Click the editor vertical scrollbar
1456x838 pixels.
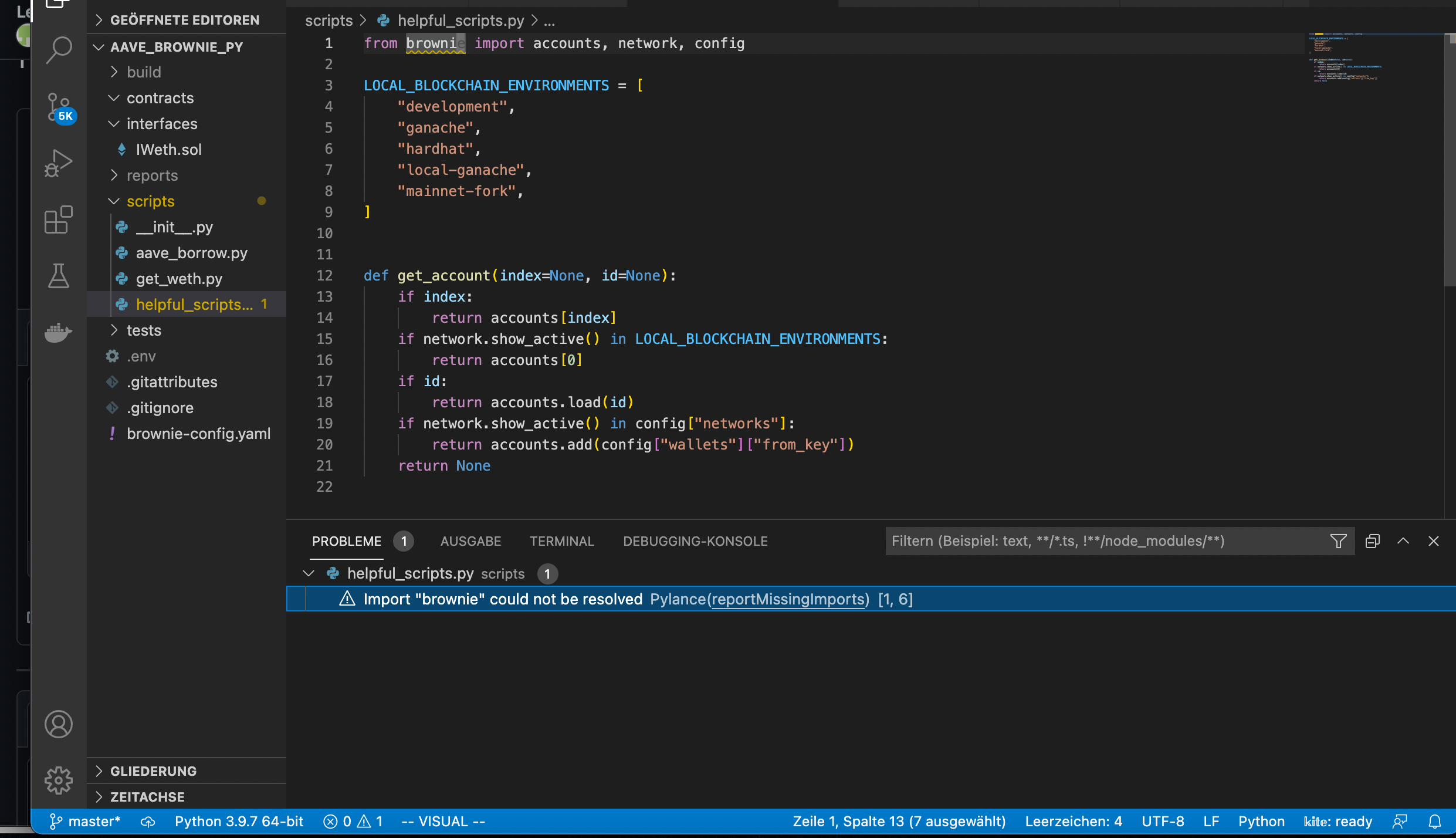(x=1450, y=158)
